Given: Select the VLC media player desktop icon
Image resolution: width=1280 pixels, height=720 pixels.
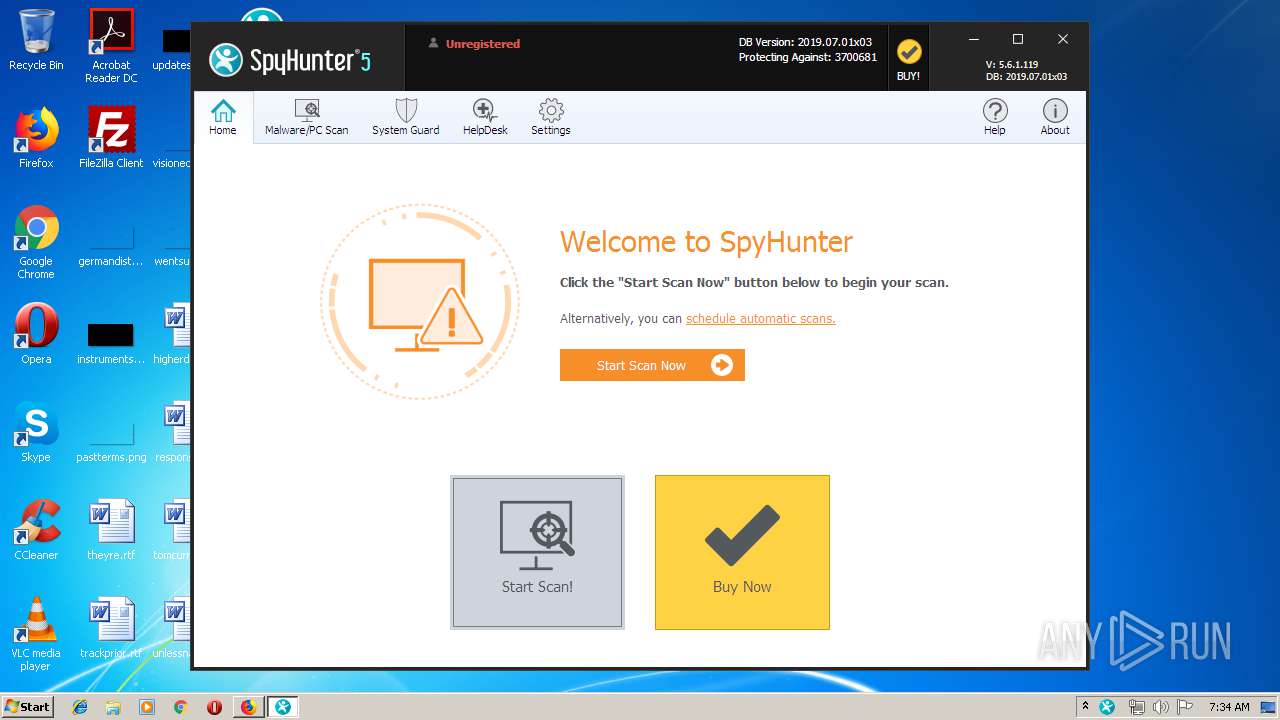Looking at the screenshot, I should [x=36, y=634].
